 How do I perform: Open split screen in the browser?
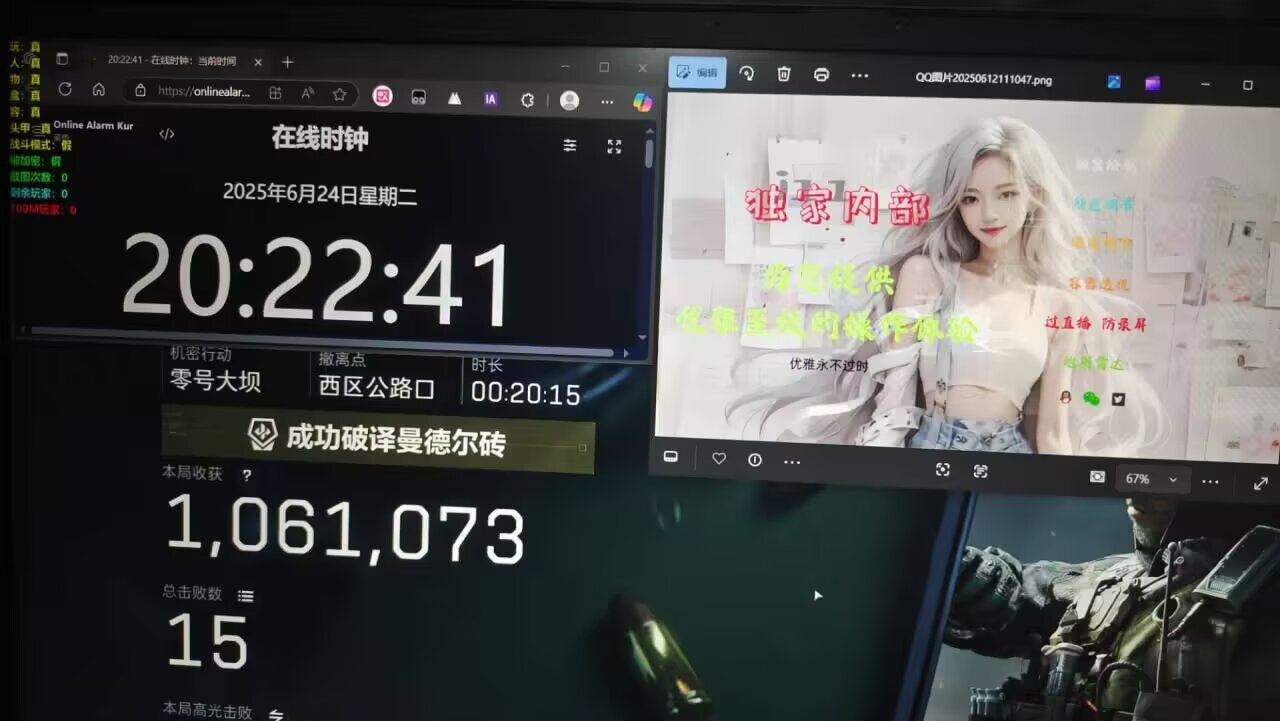coord(275,93)
